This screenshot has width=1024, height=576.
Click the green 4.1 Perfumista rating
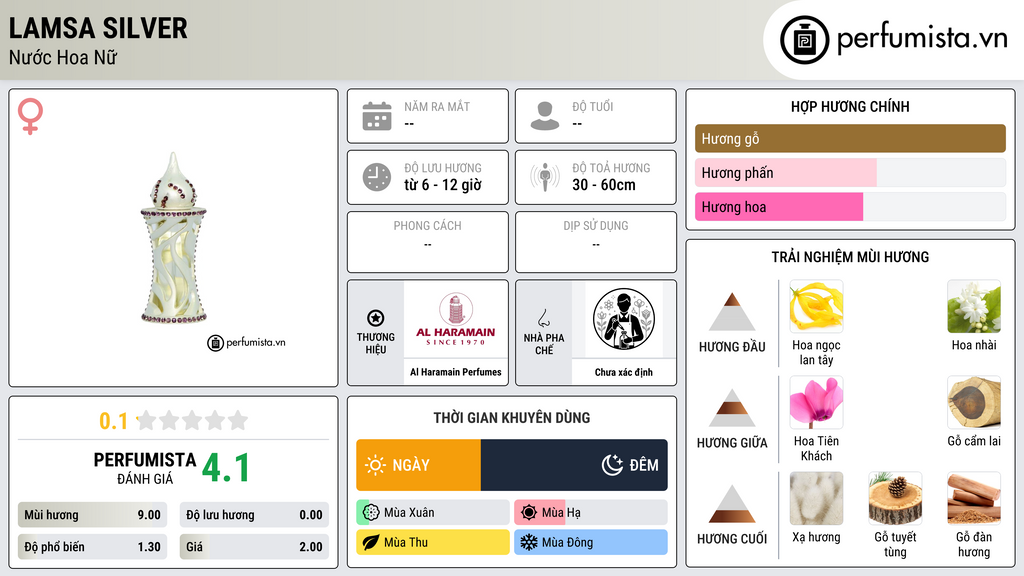tap(226, 468)
